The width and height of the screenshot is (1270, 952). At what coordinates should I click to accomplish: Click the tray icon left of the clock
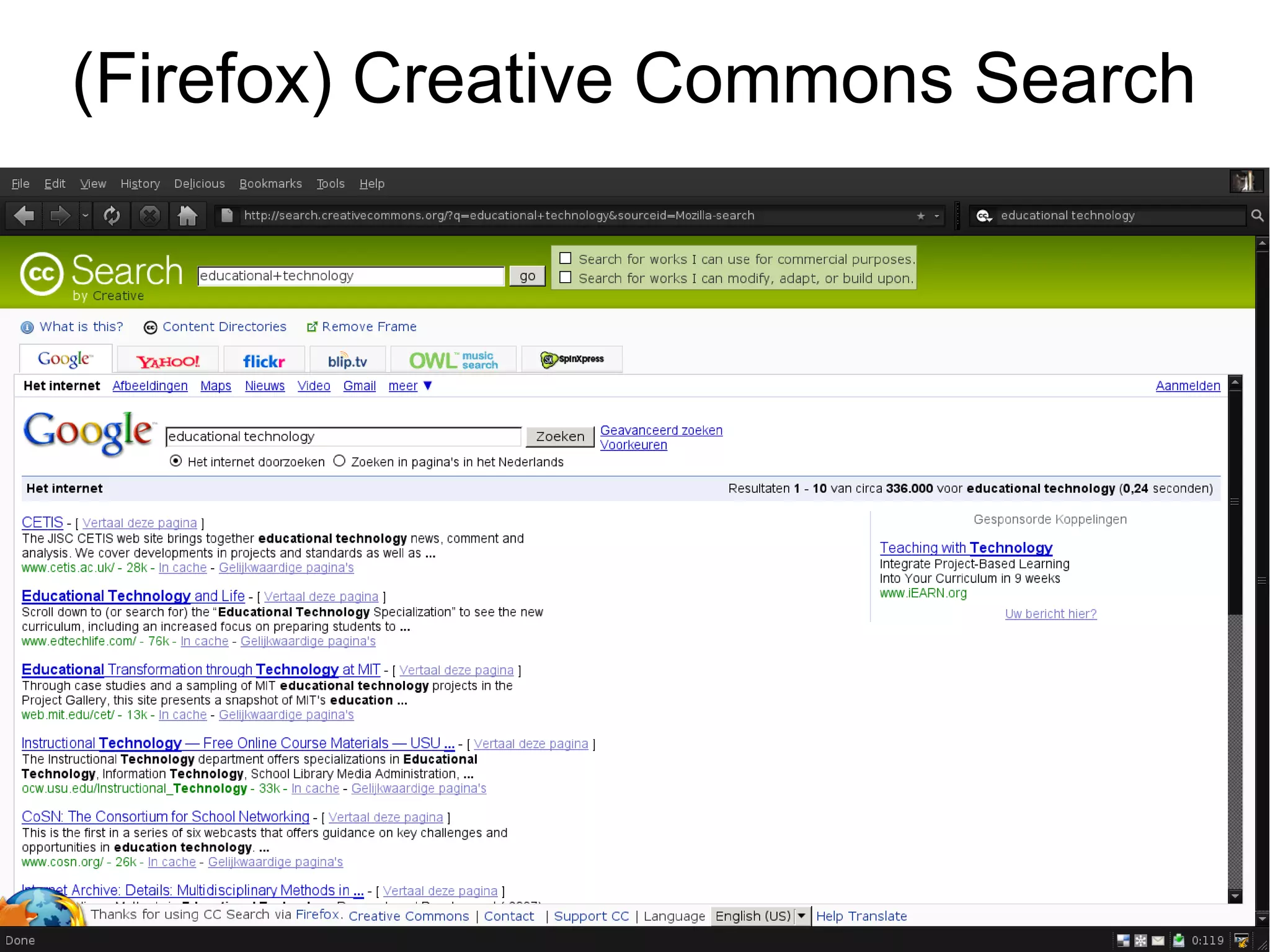(x=1178, y=941)
